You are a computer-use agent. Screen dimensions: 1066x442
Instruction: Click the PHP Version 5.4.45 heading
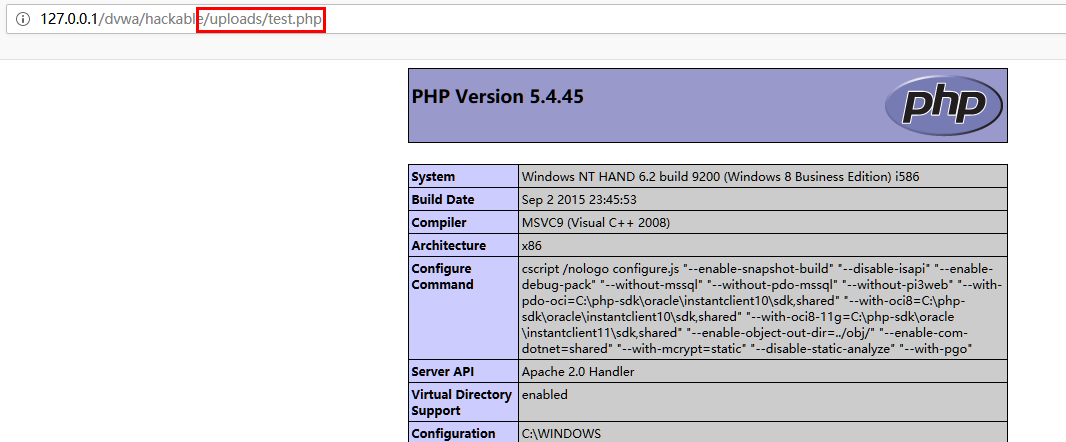[x=497, y=97]
